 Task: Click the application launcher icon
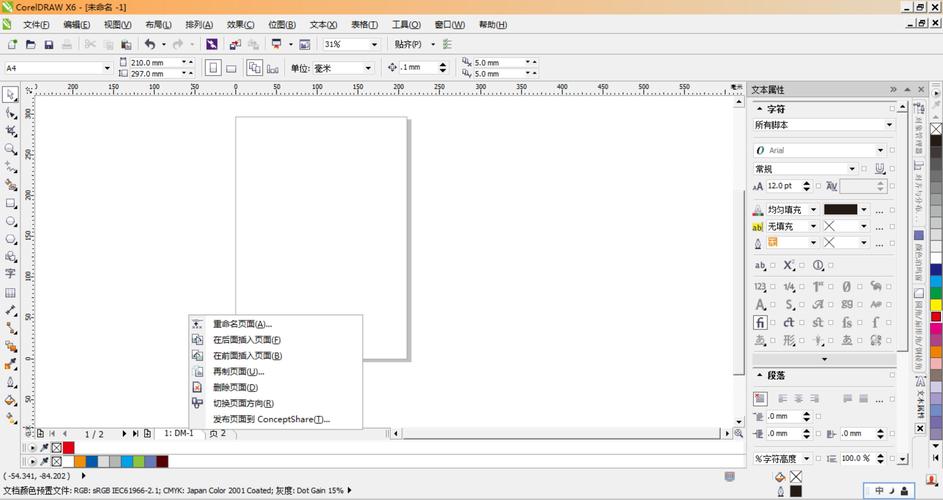point(277,45)
